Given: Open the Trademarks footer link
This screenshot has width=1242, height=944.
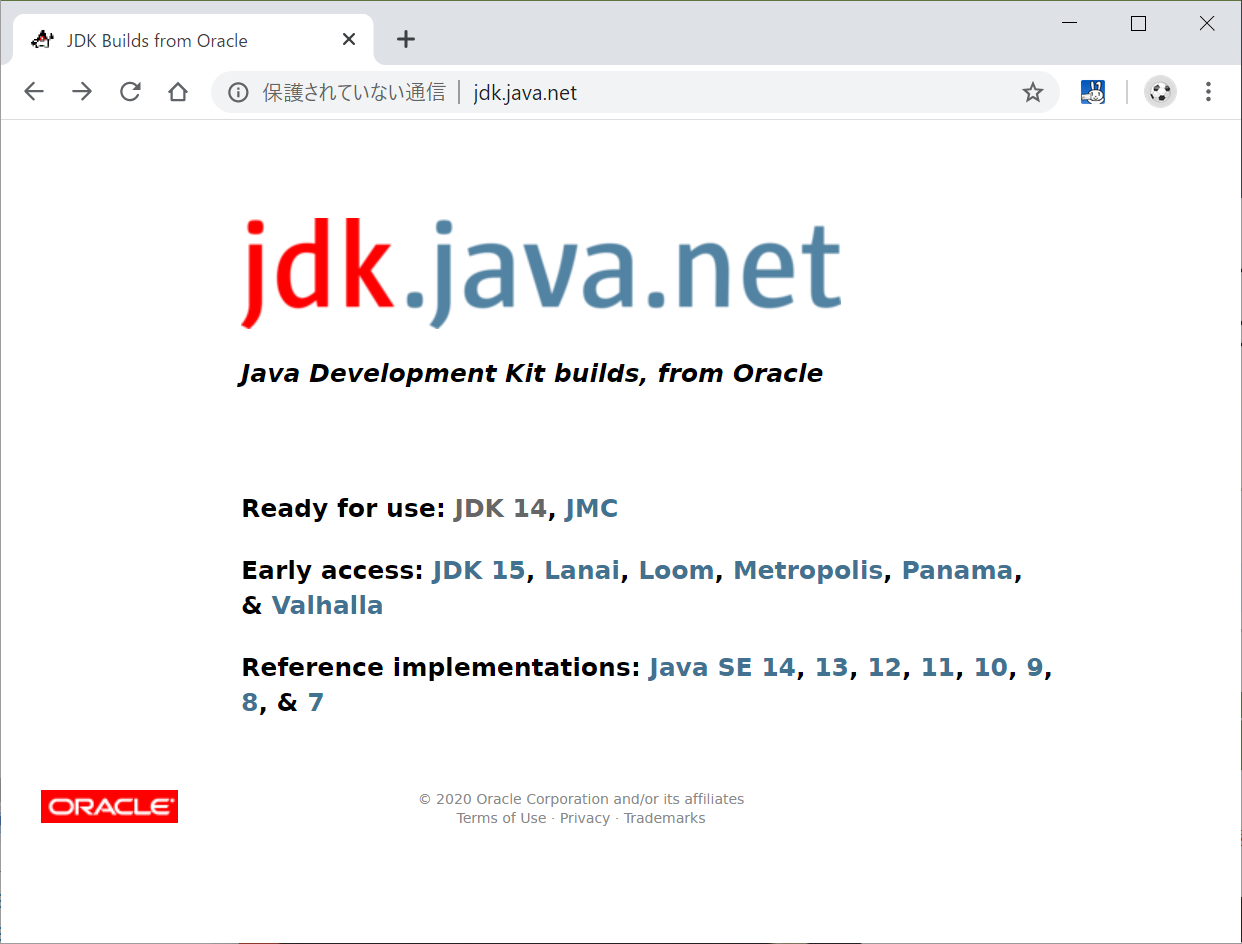Looking at the screenshot, I should (665, 818).
